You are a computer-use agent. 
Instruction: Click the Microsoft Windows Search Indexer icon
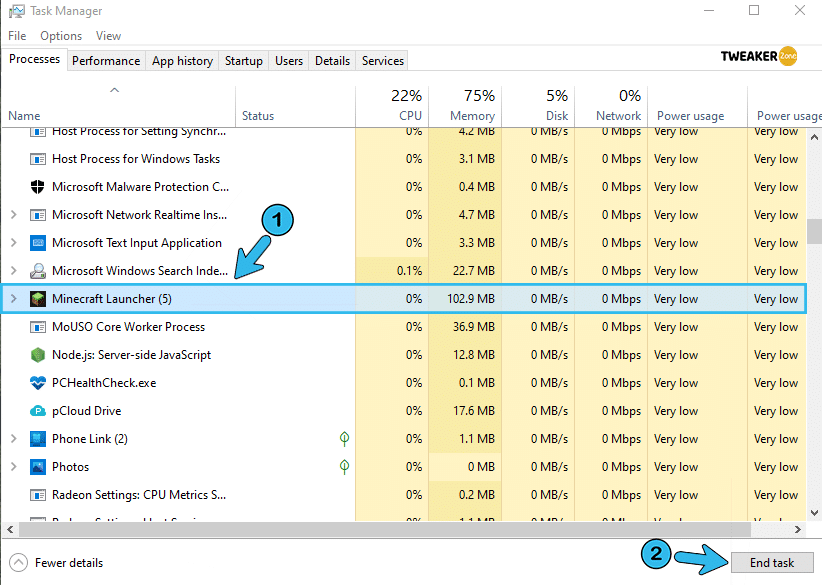click(x=38, y=270)
